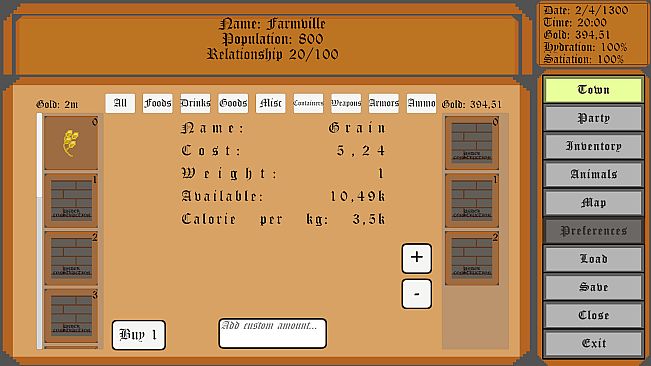
Task: Select player inventory slot 0
Action: (472, 143)
